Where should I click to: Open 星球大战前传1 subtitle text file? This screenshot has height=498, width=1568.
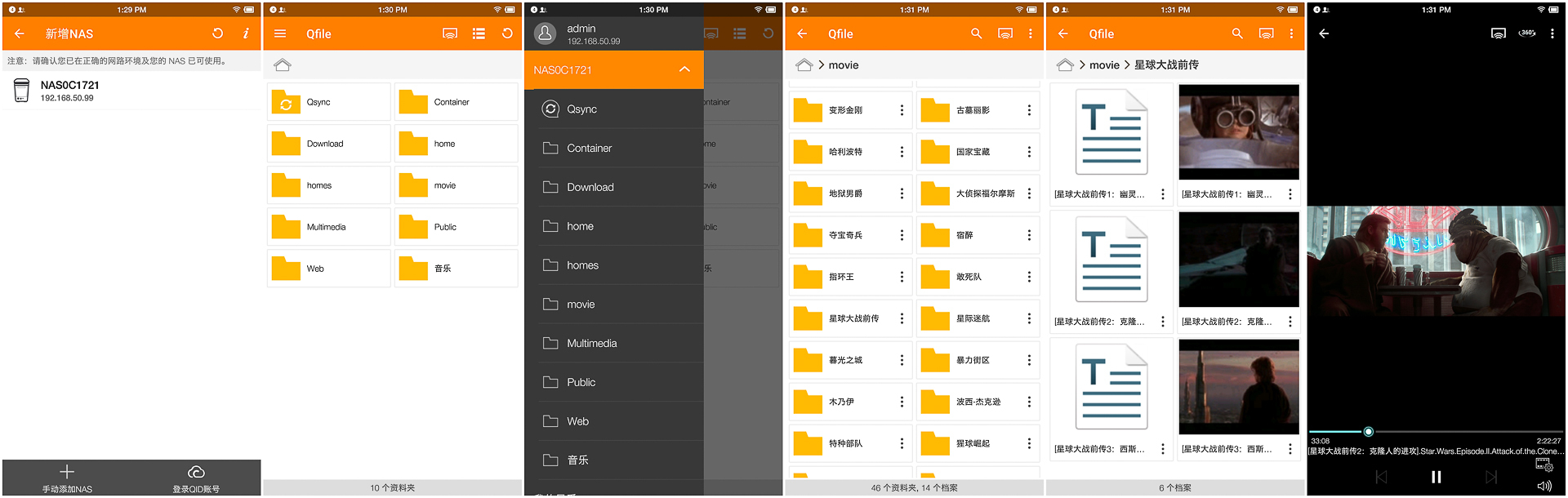point(1111,133)
